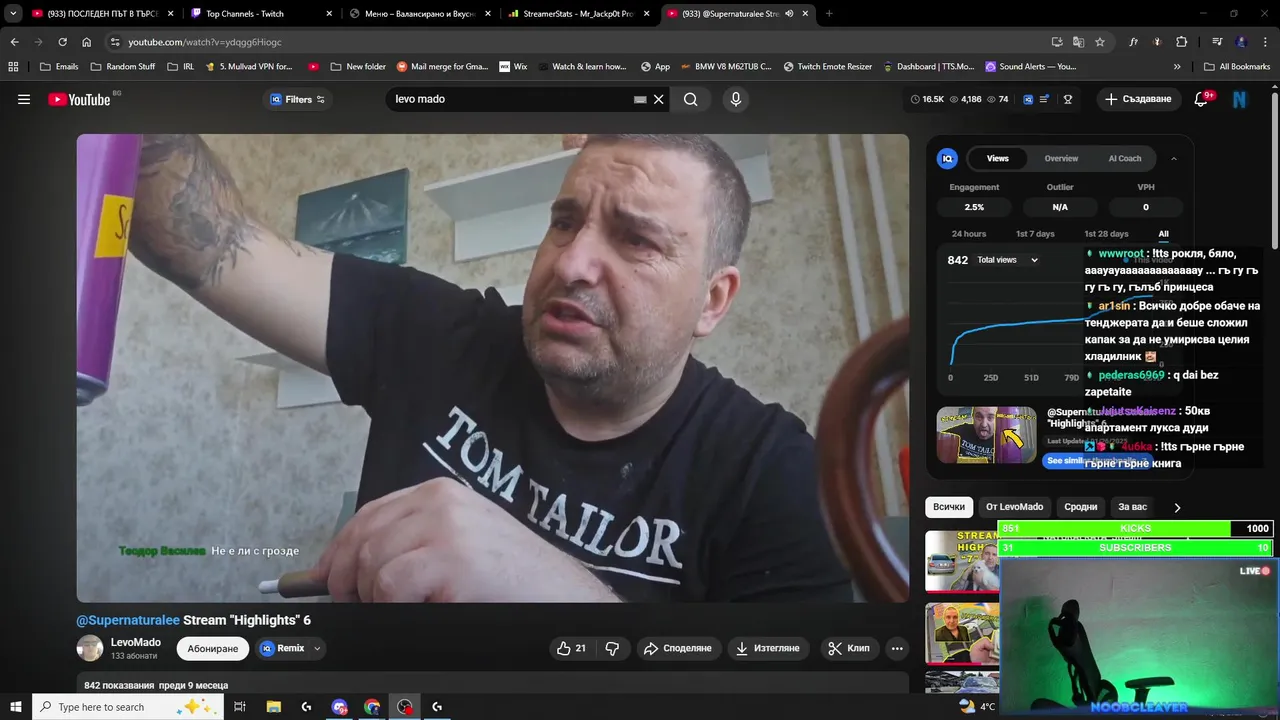Image resolution: width=1280 pixels, height=720 pixels.
Task: Create a clip with Клип button
Action: (x=848, y=648)
